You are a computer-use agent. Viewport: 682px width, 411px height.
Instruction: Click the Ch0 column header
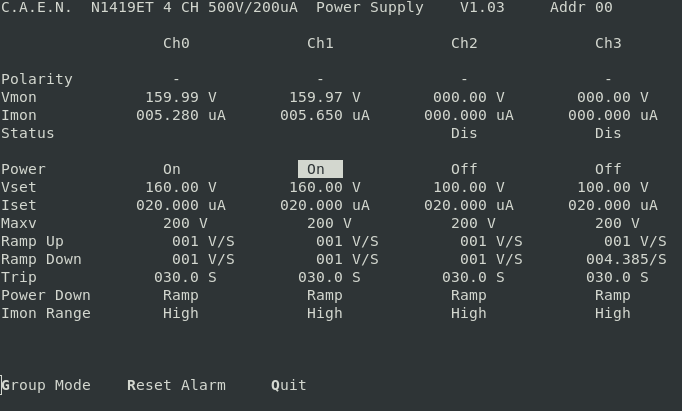(176, 43)
